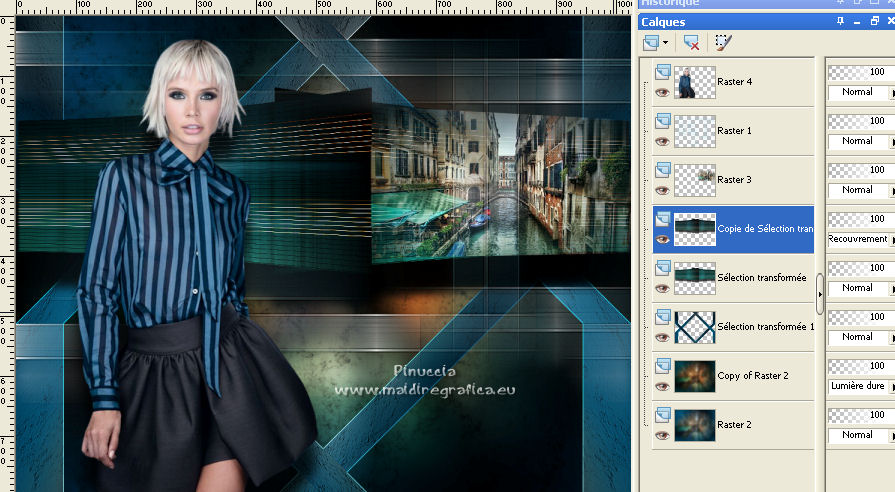
Task: Open New Layer dropdown arrow in Calques toolbar
Action: pos(666,43)
